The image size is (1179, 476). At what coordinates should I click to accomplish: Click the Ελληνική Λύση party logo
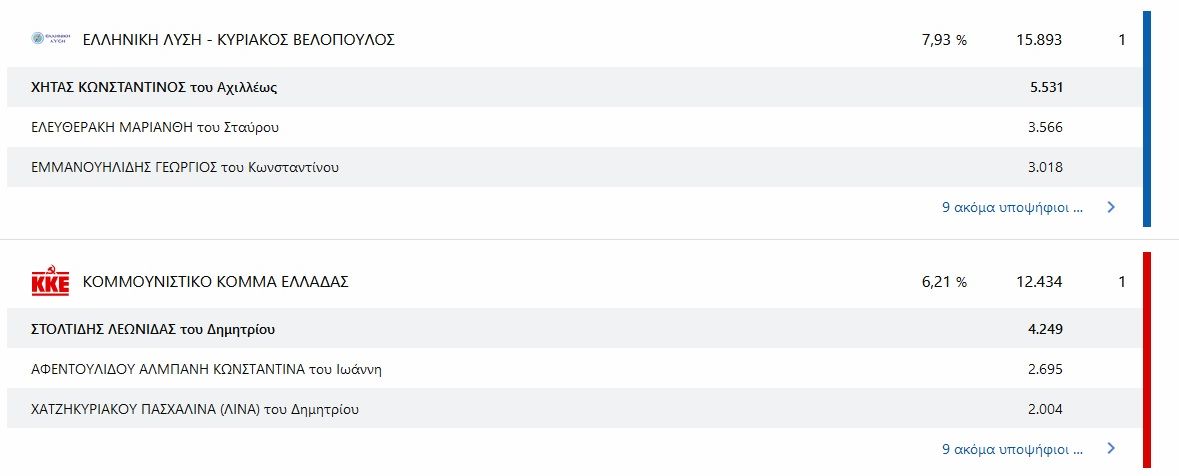(50, 38)
